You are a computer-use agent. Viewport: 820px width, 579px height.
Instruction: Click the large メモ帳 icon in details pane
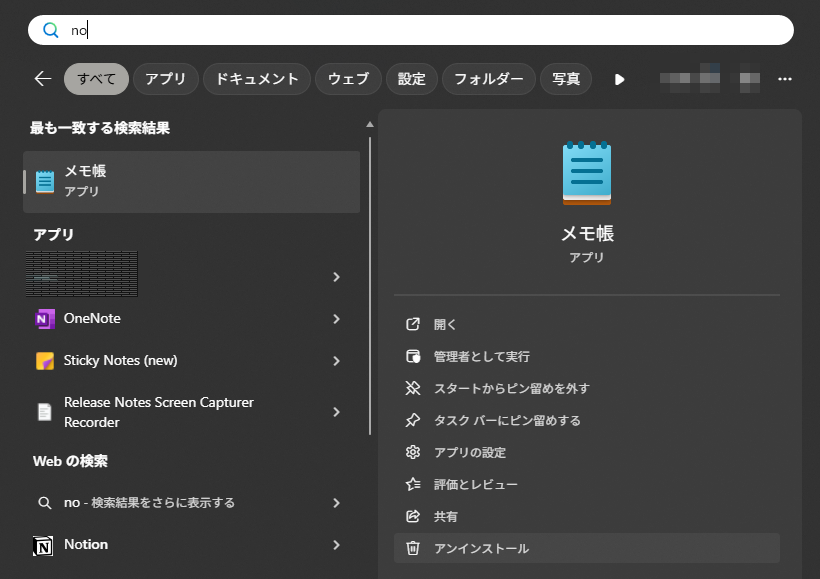[x=587, y=174]
